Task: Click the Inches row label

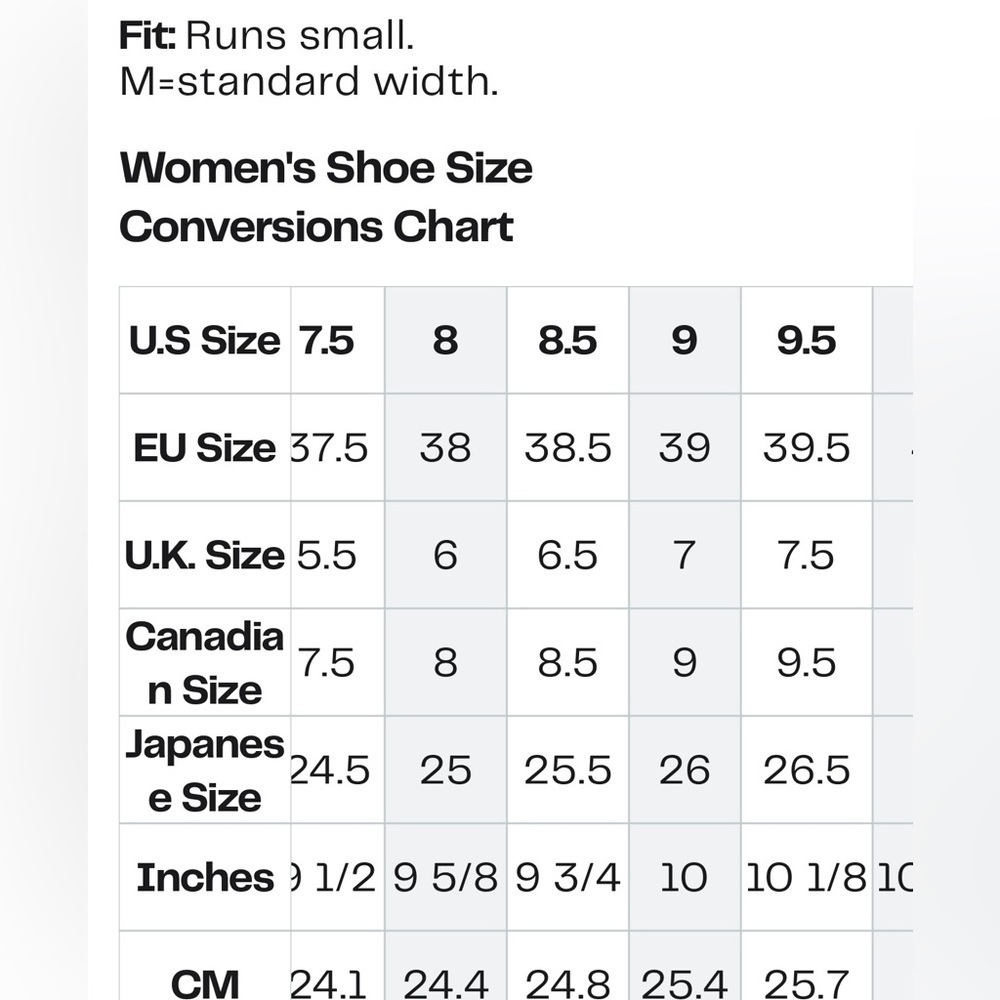Action: 205,878
